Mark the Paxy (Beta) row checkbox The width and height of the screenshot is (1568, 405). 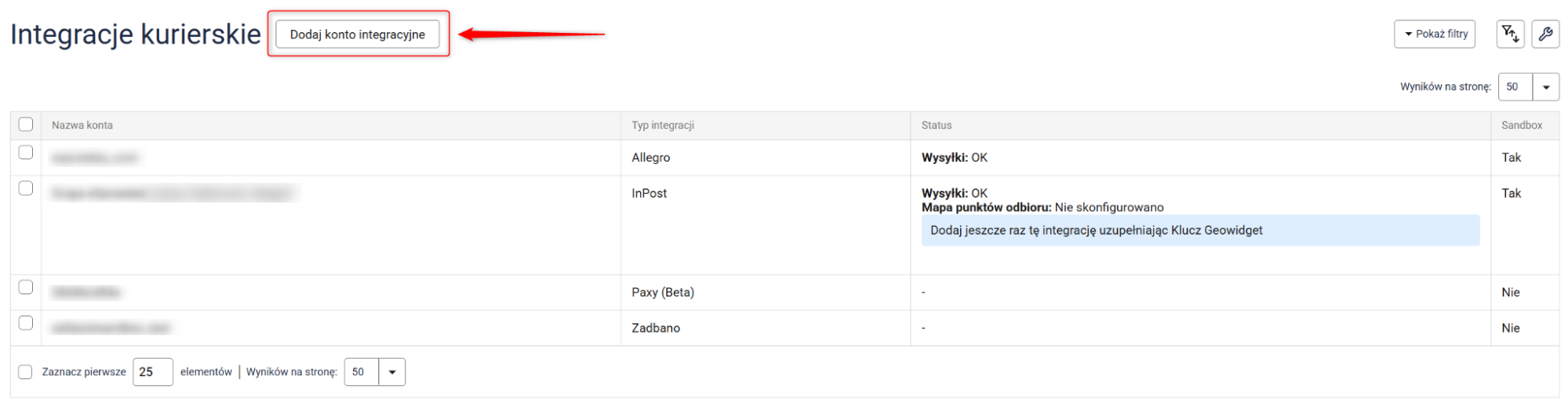pos(26,287)
